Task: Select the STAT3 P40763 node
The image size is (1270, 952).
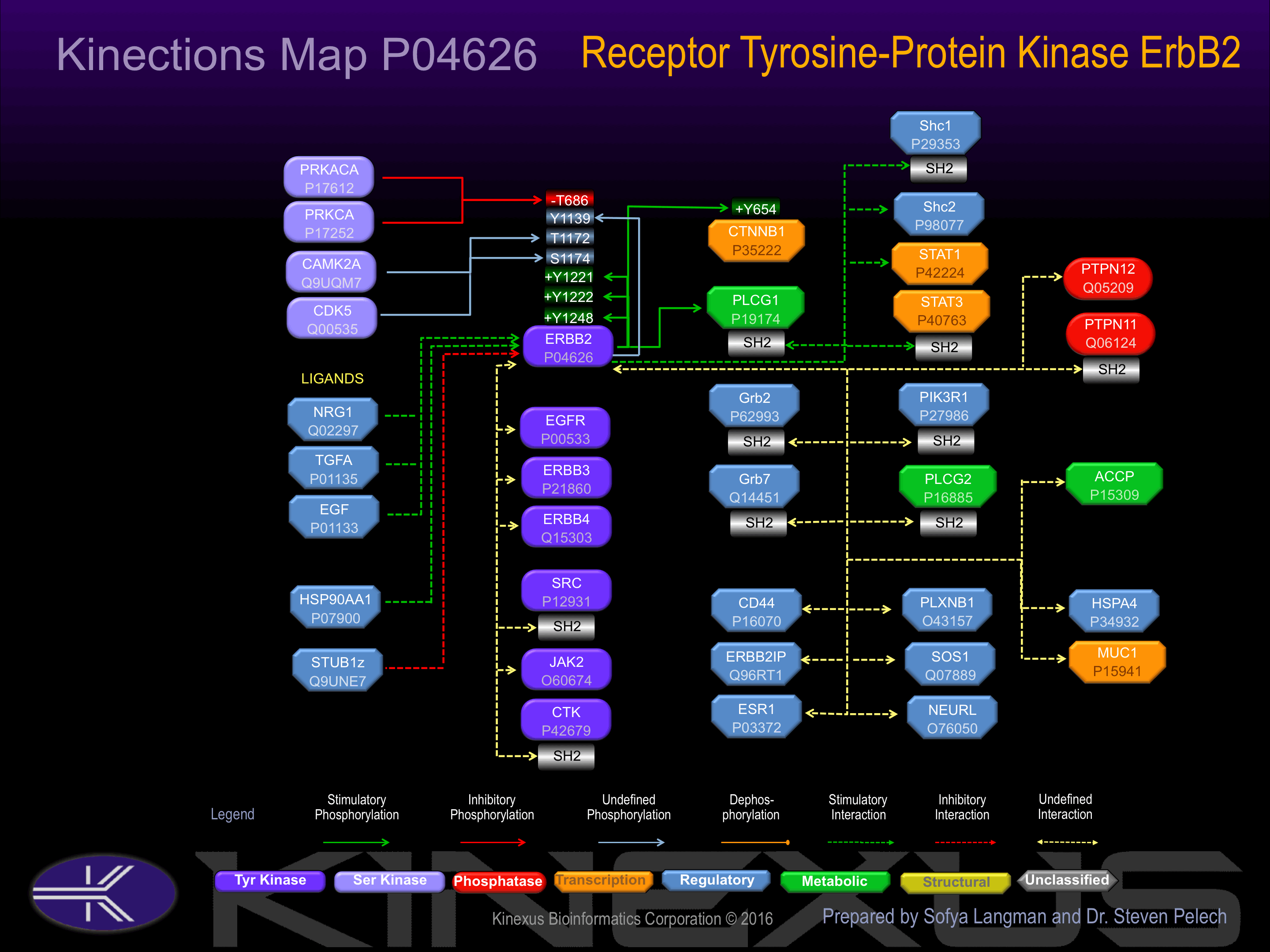Action: [x=941, y=311]
